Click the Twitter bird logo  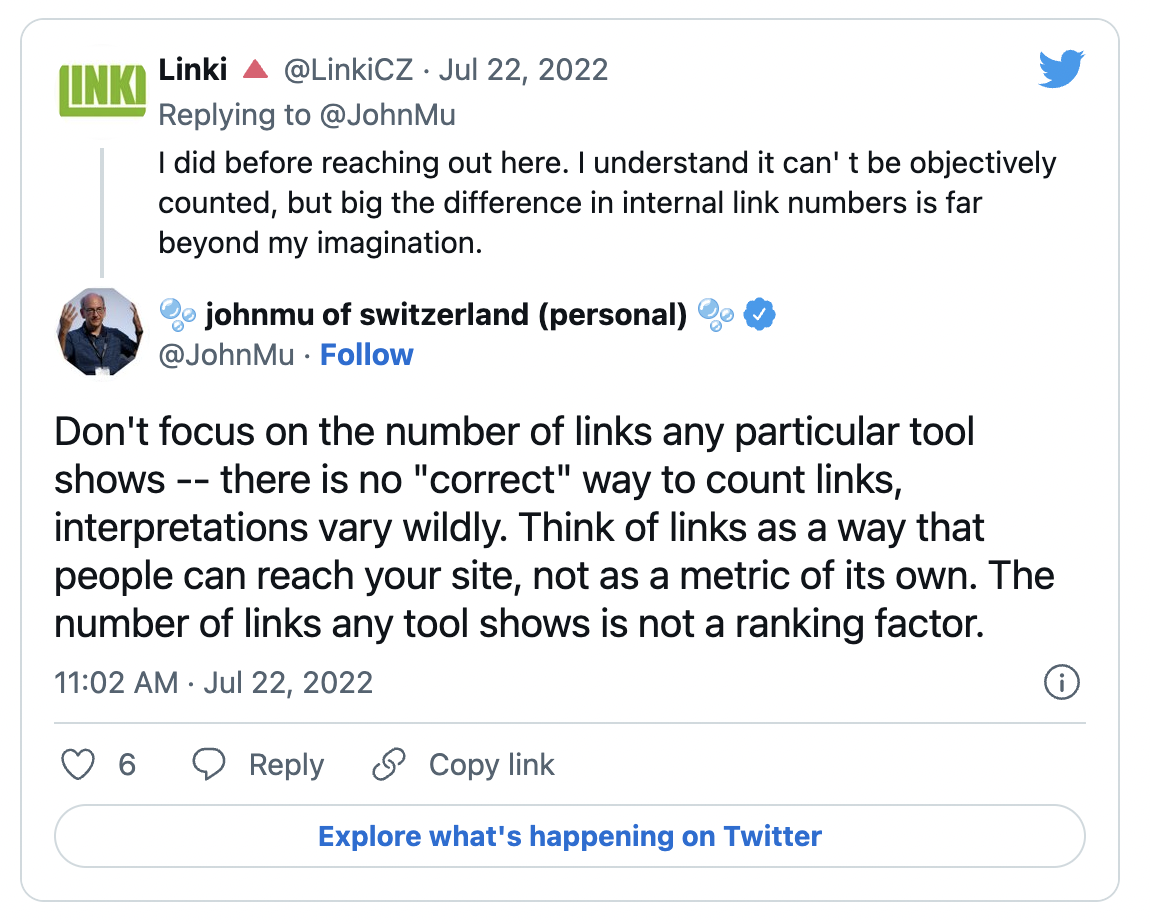click(x=1062, y=70)
